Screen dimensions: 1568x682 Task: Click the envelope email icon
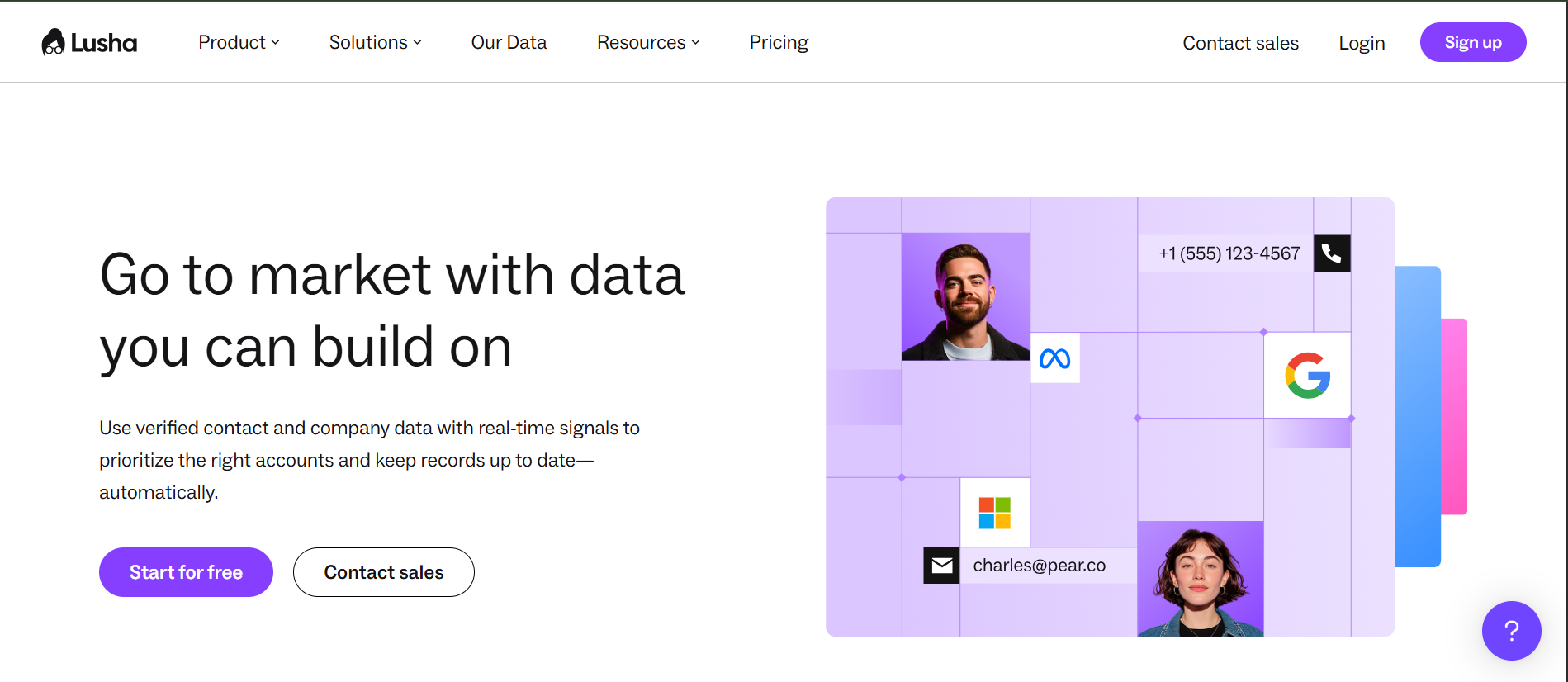click(x=941, y=566)
